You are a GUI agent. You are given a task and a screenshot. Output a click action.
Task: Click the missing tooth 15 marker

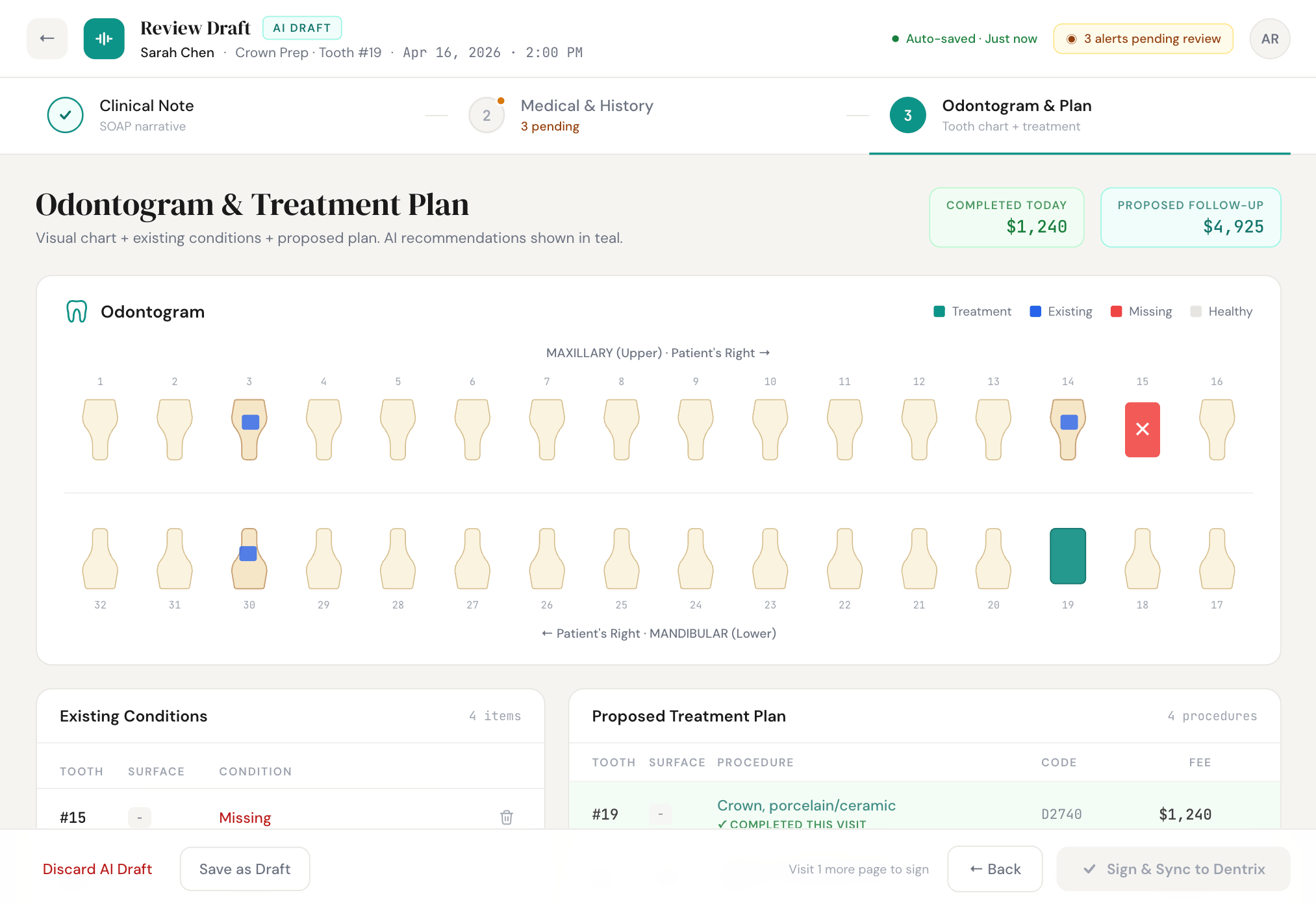[1143, 429]
